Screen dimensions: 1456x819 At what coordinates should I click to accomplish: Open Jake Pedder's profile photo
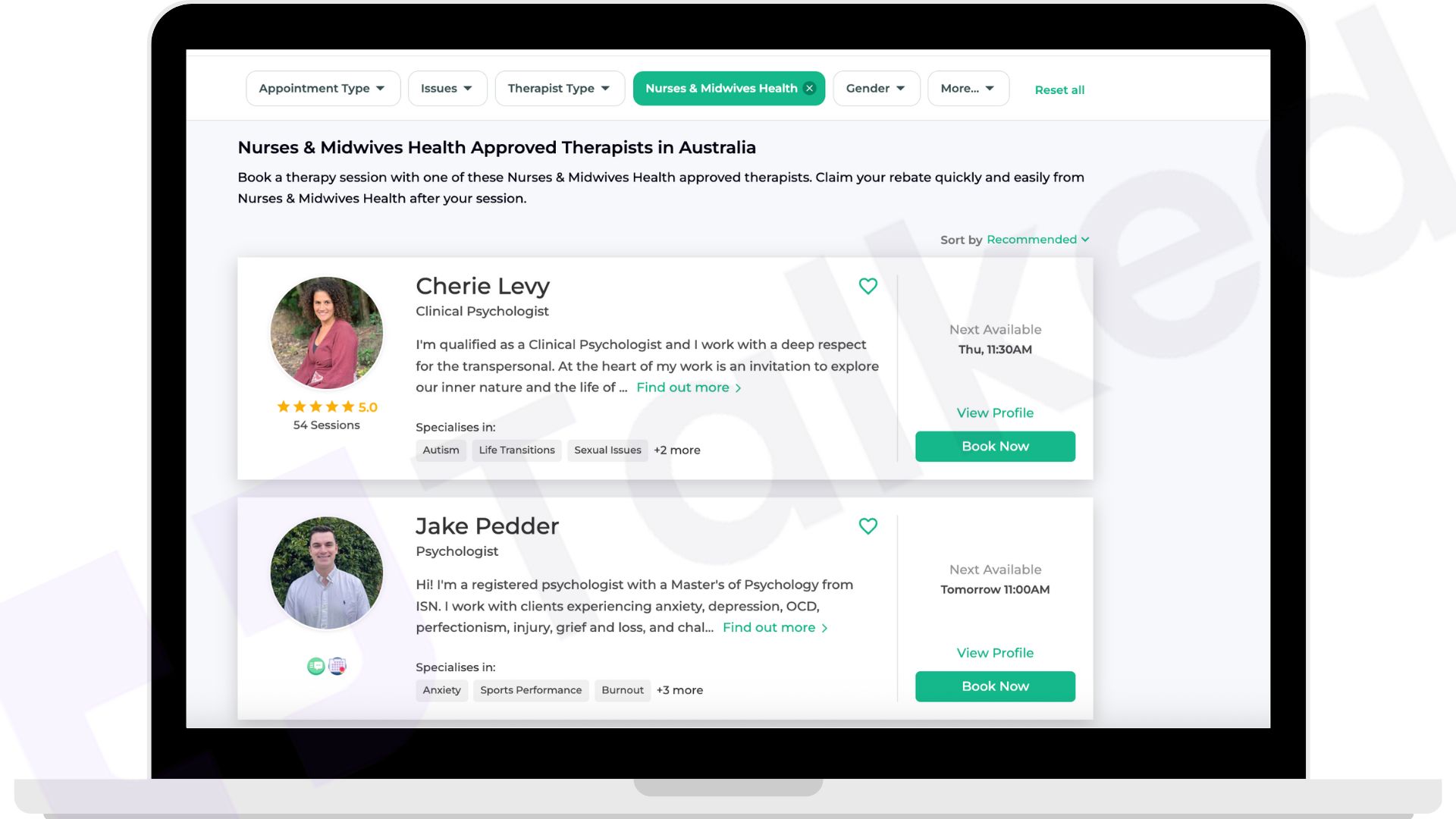pos(327,573)
